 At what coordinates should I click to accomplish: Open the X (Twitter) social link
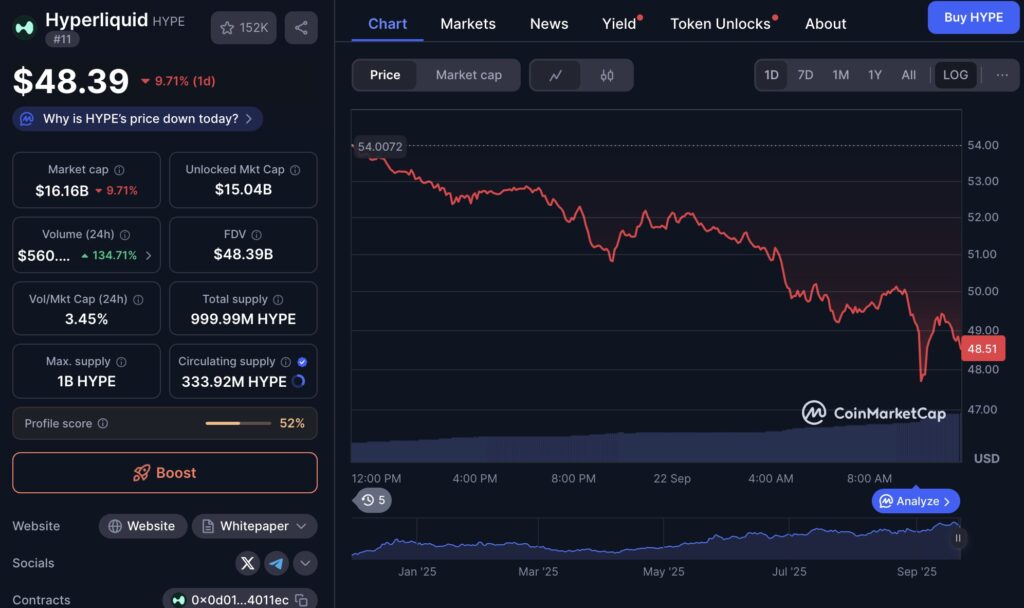(248, 563)
